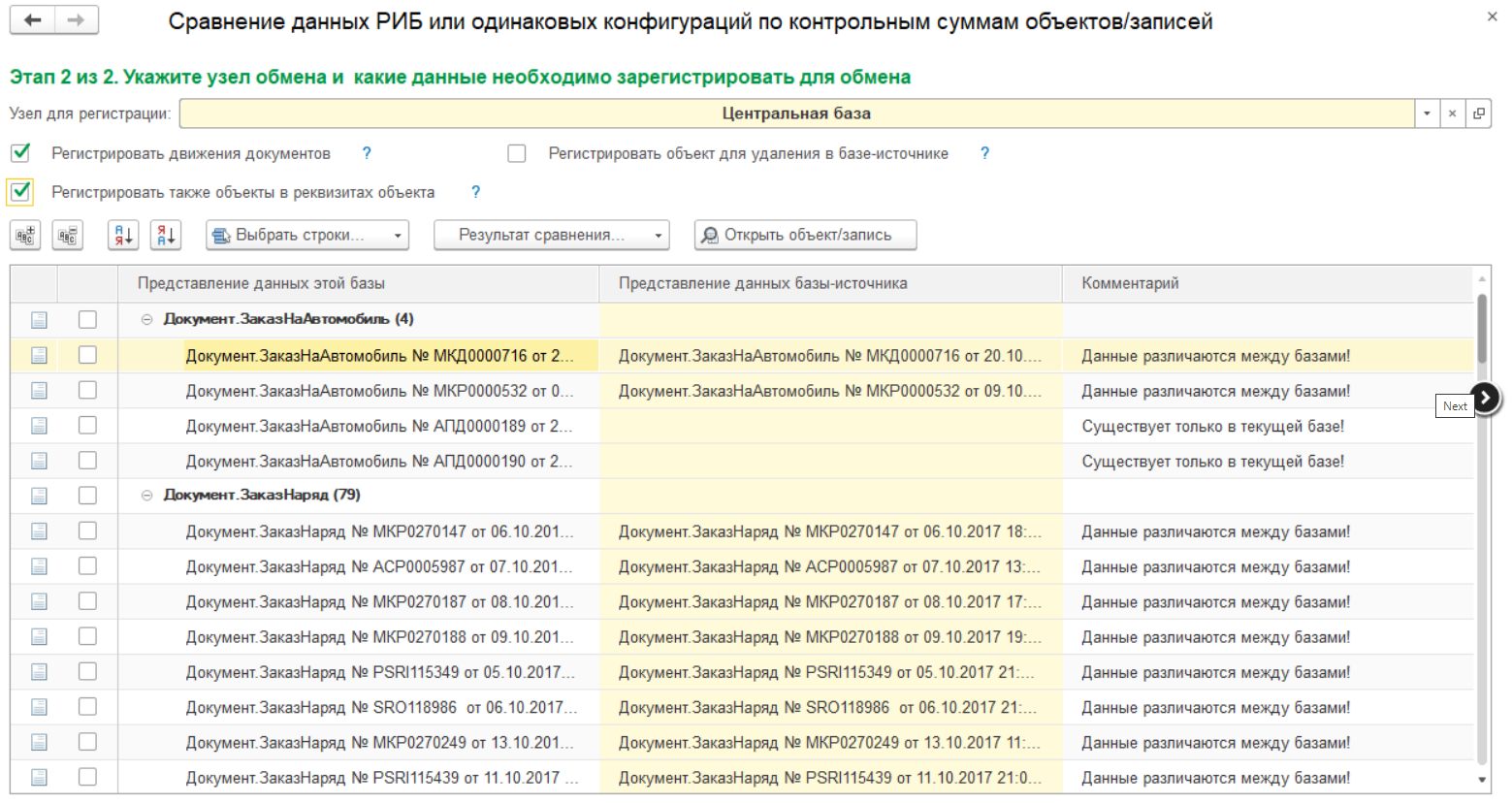
Task: Open the 'Результат сравнения' menu
Action: (x=551, y=235)
